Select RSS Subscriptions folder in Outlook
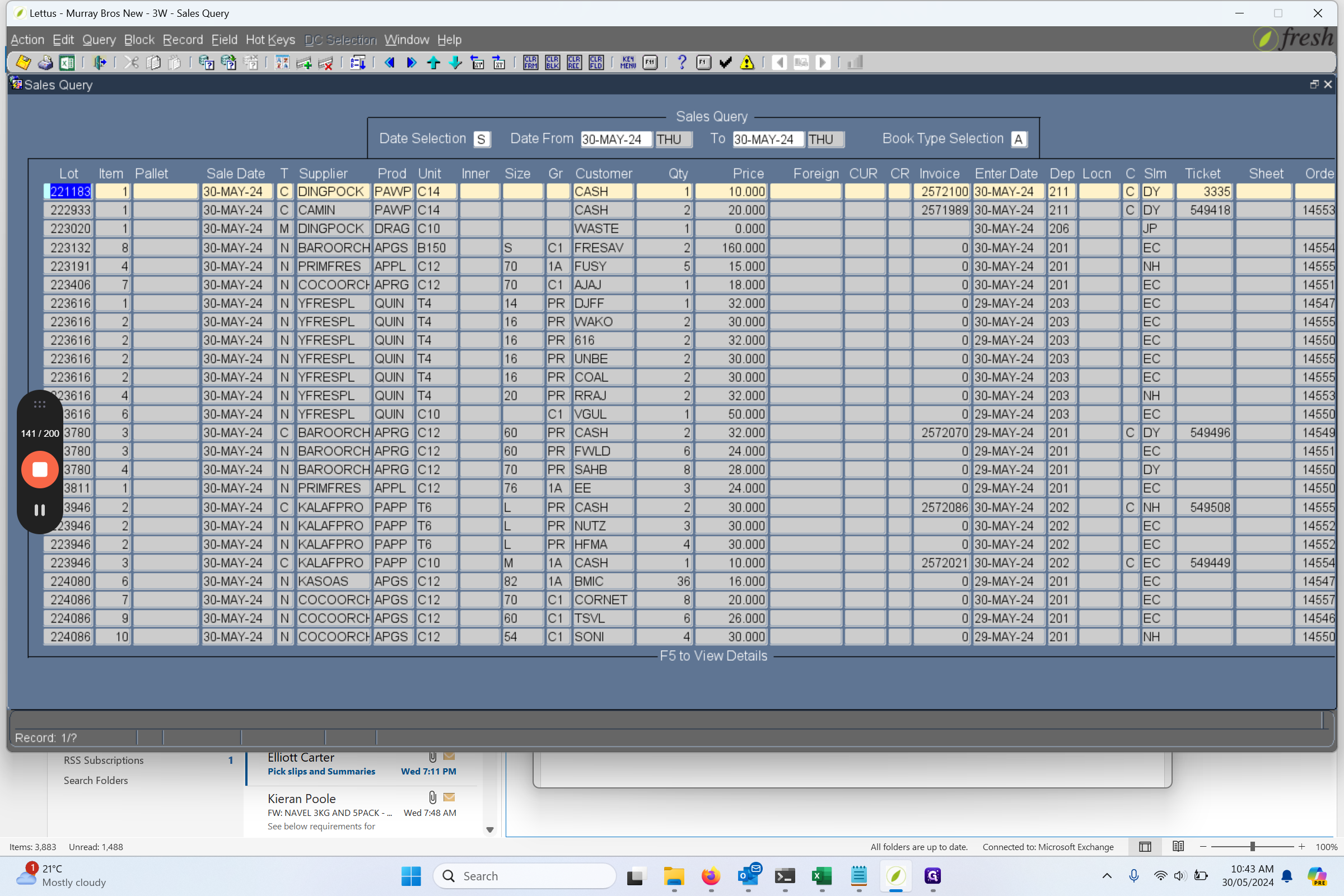This screenshot has height=896, width=1344. pos(104,760)
